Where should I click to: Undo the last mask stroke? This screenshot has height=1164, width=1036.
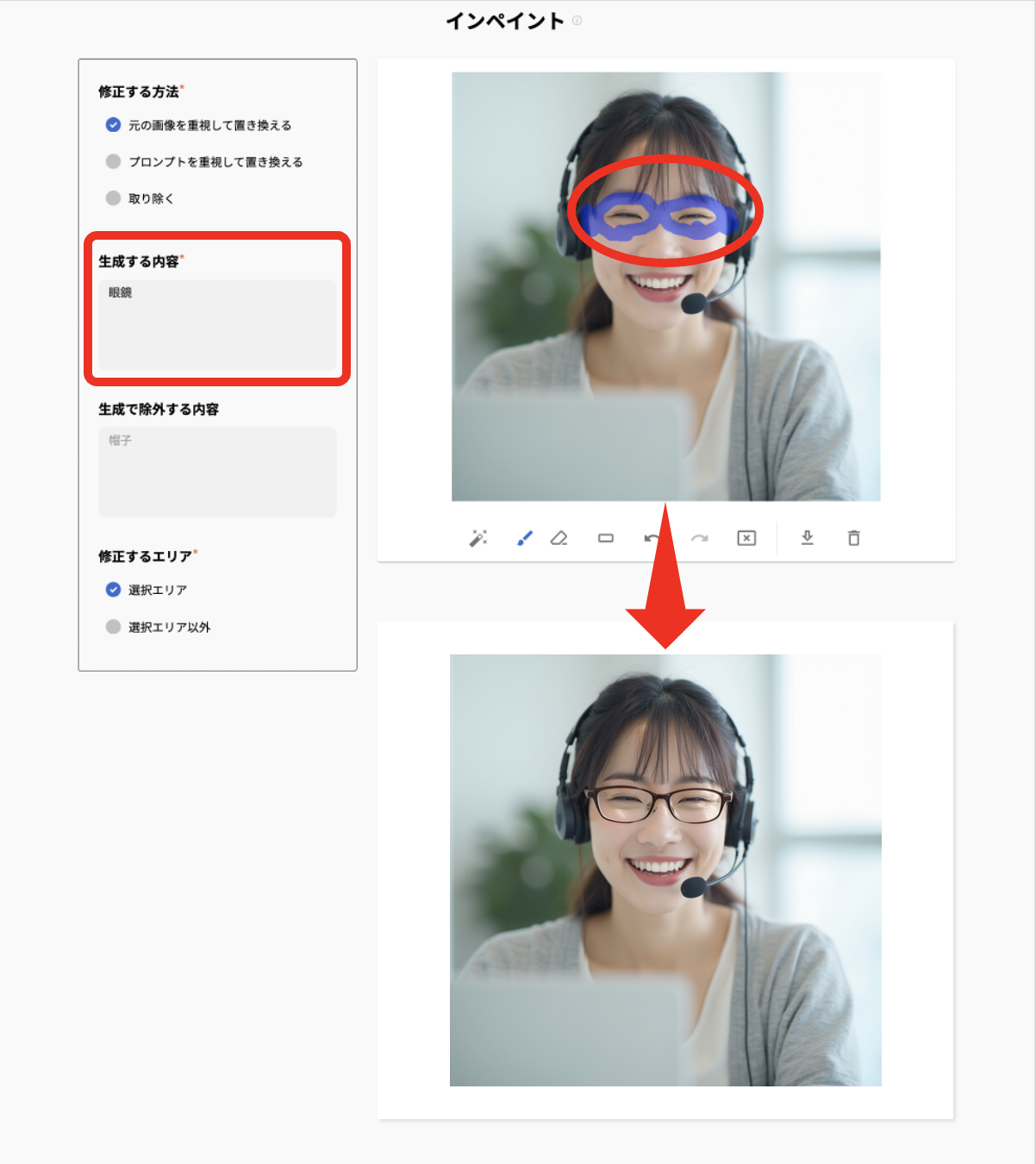[652, 538]
